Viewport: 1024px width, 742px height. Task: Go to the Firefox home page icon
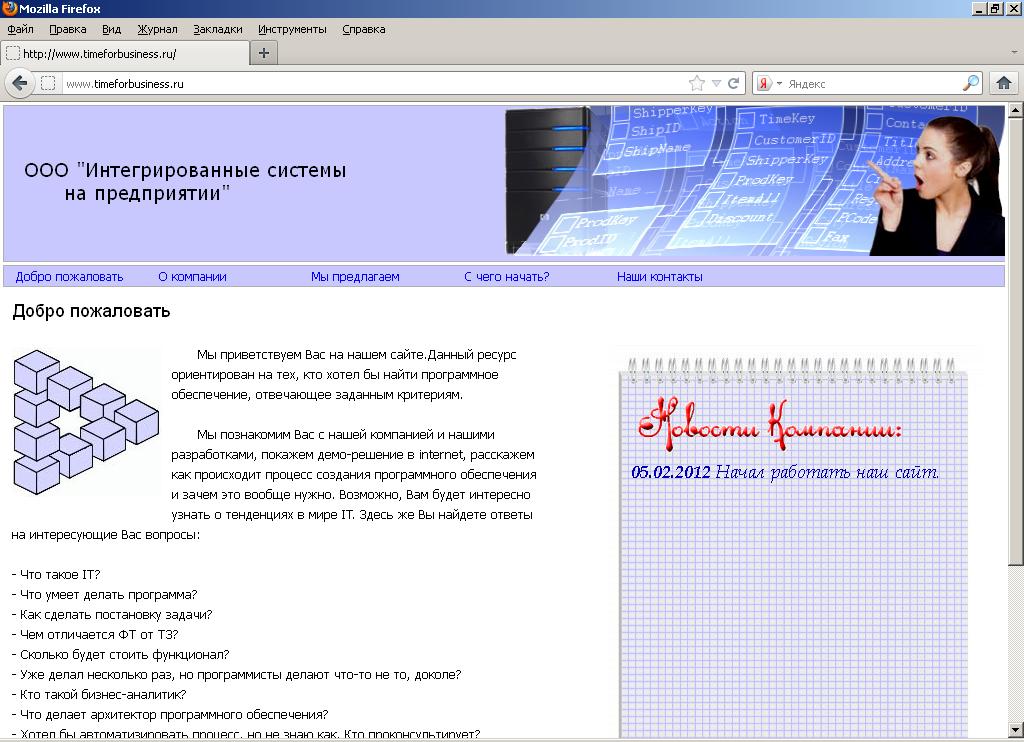1003,83
